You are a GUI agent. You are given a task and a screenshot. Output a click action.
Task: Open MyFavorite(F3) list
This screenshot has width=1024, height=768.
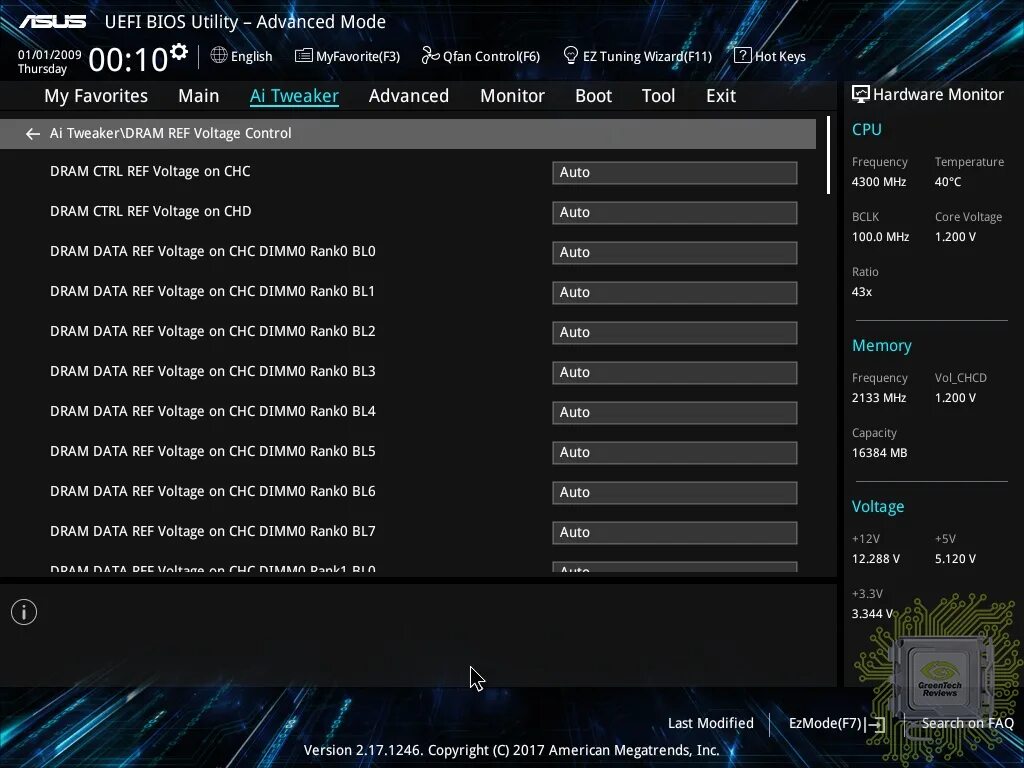pyautogui.click(x=347, y=56)
